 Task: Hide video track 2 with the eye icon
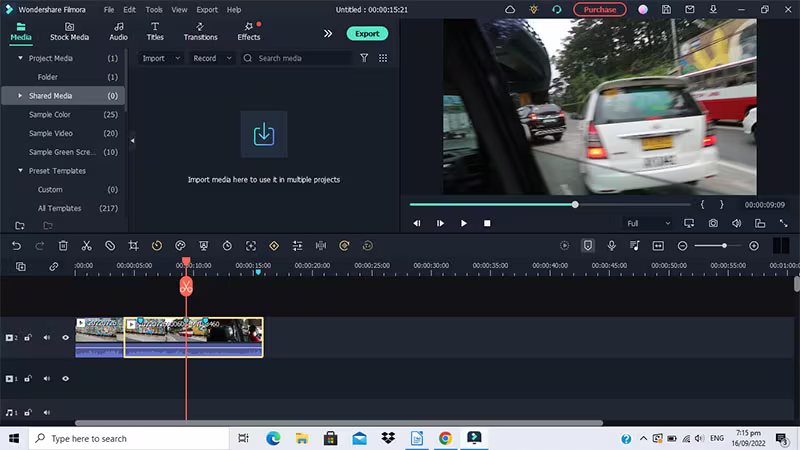tap(66, 338)
